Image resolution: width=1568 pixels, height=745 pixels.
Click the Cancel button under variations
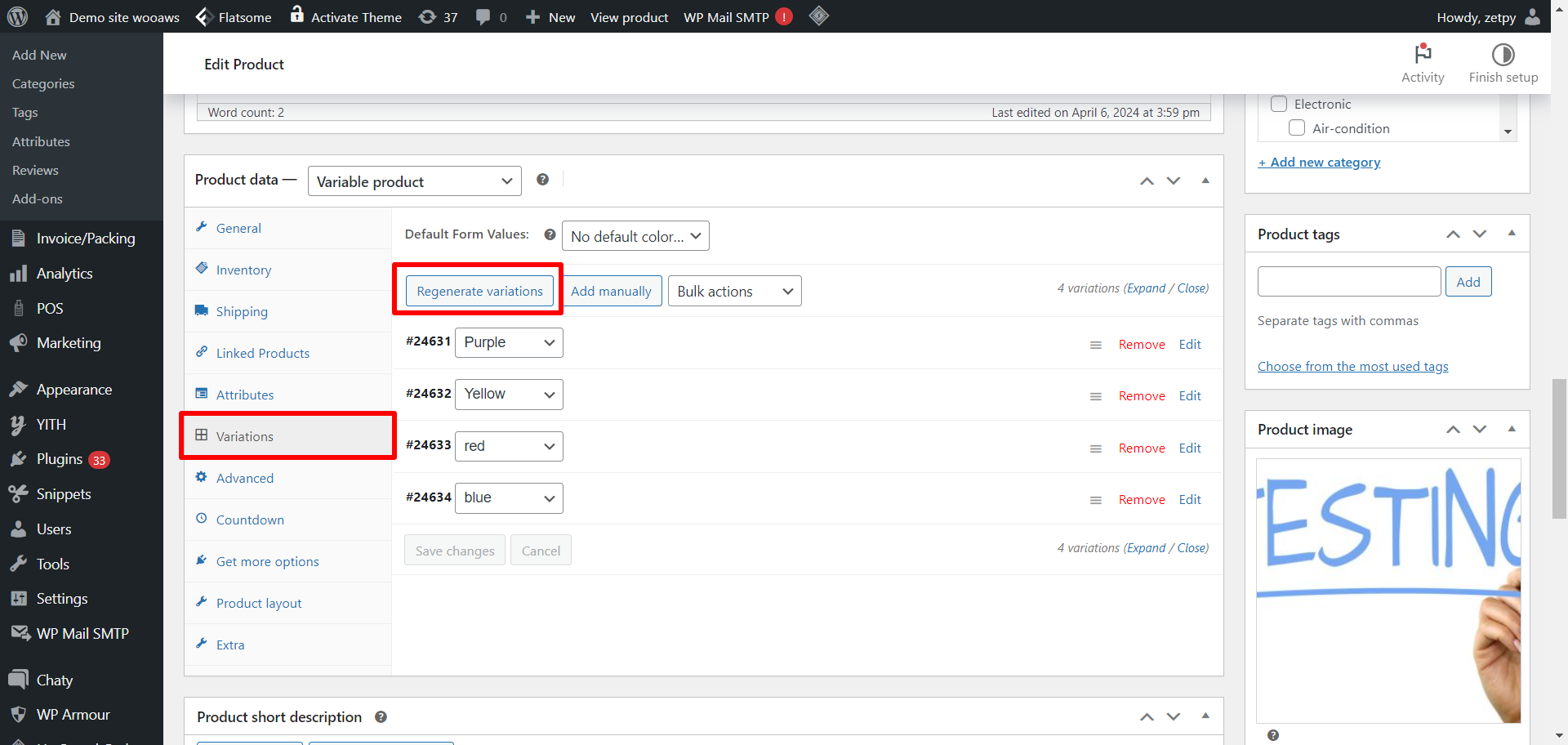(x=541, y=551)
